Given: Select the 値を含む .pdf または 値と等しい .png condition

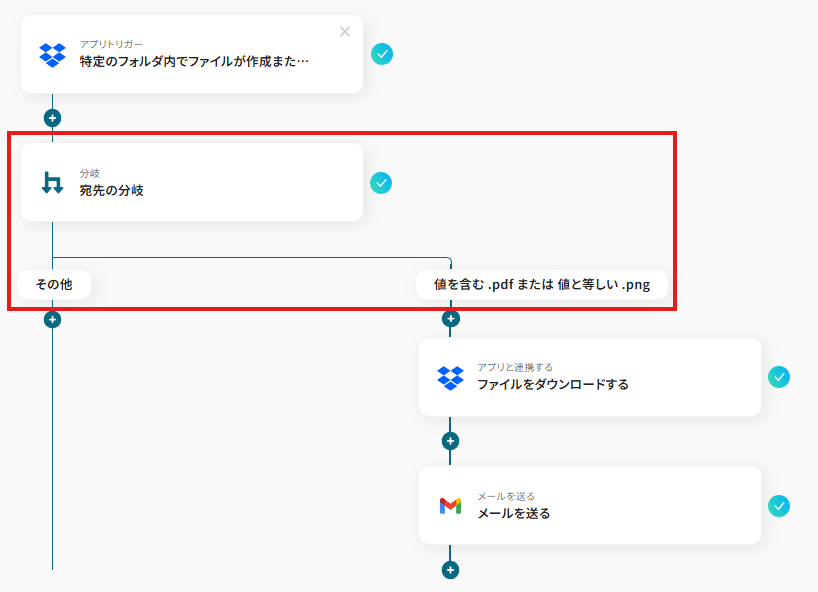Looking at the screenshot, I should coord(542,284).
